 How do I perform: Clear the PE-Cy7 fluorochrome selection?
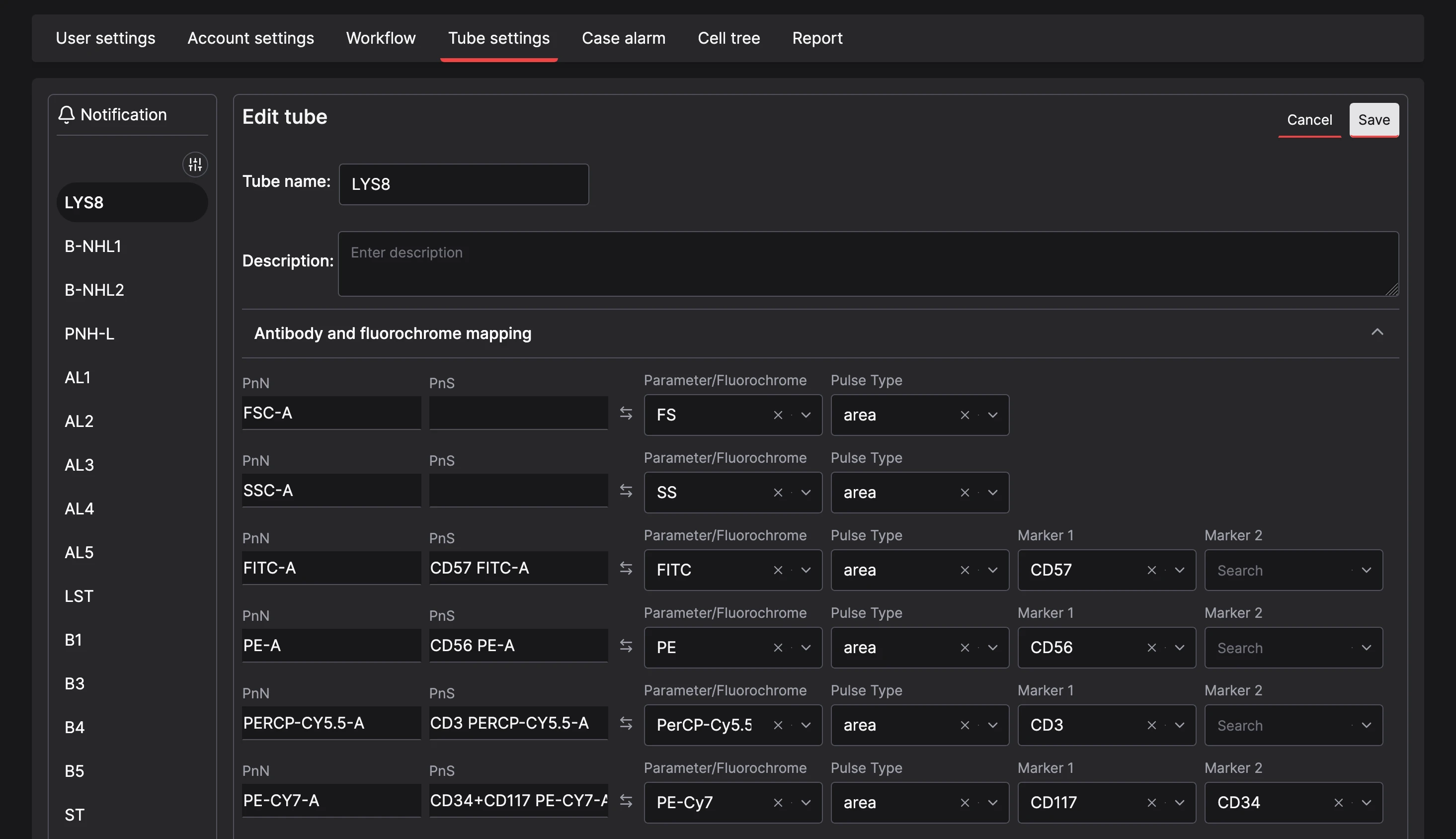778,803
